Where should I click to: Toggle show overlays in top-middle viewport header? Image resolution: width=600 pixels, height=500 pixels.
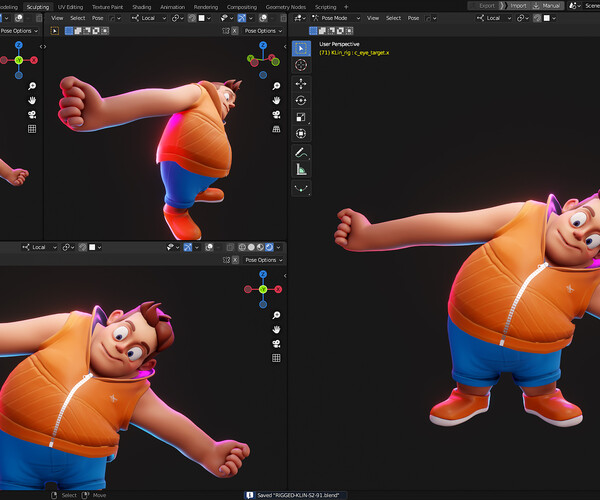(263, 18)
